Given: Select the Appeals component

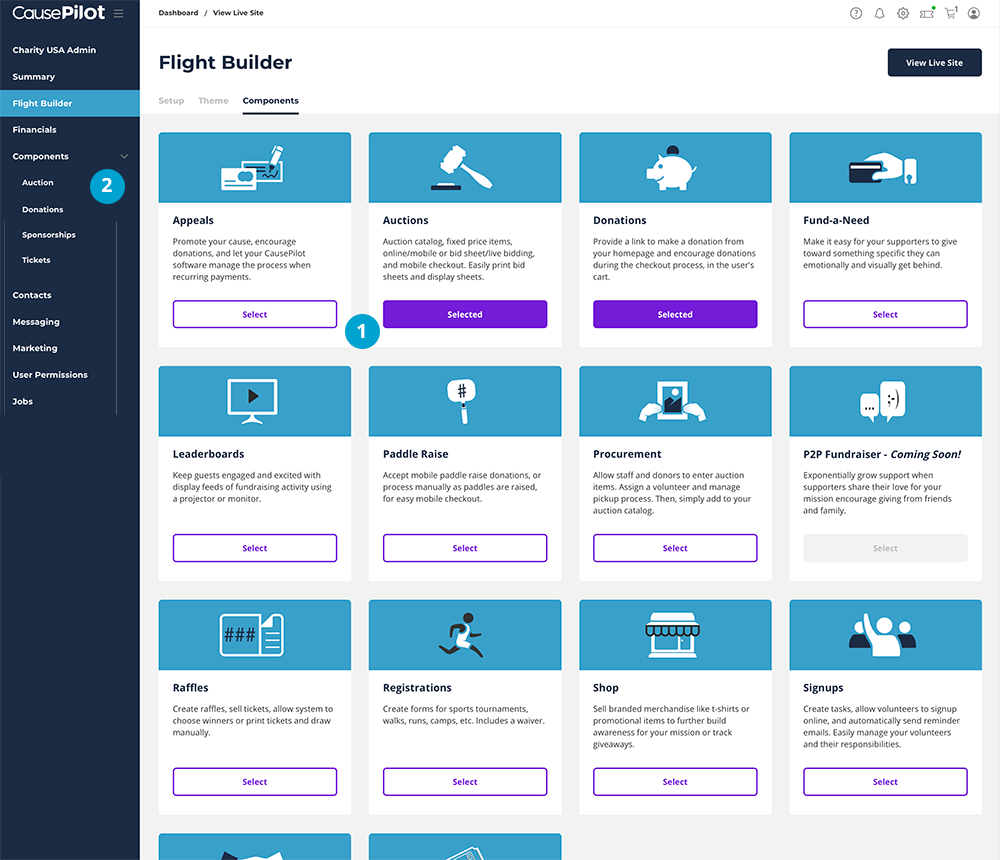Looking at the screenshot, I should [x=254, y=315].
